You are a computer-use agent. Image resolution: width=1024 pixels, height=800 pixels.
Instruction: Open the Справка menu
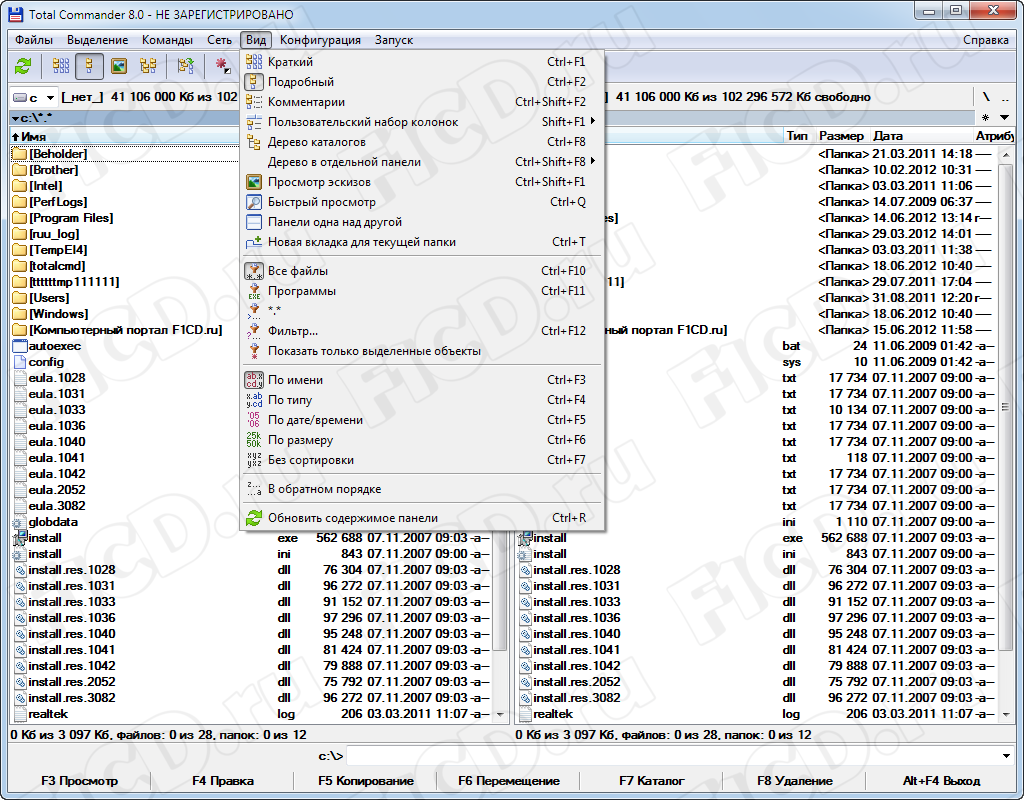click(985, 40)
